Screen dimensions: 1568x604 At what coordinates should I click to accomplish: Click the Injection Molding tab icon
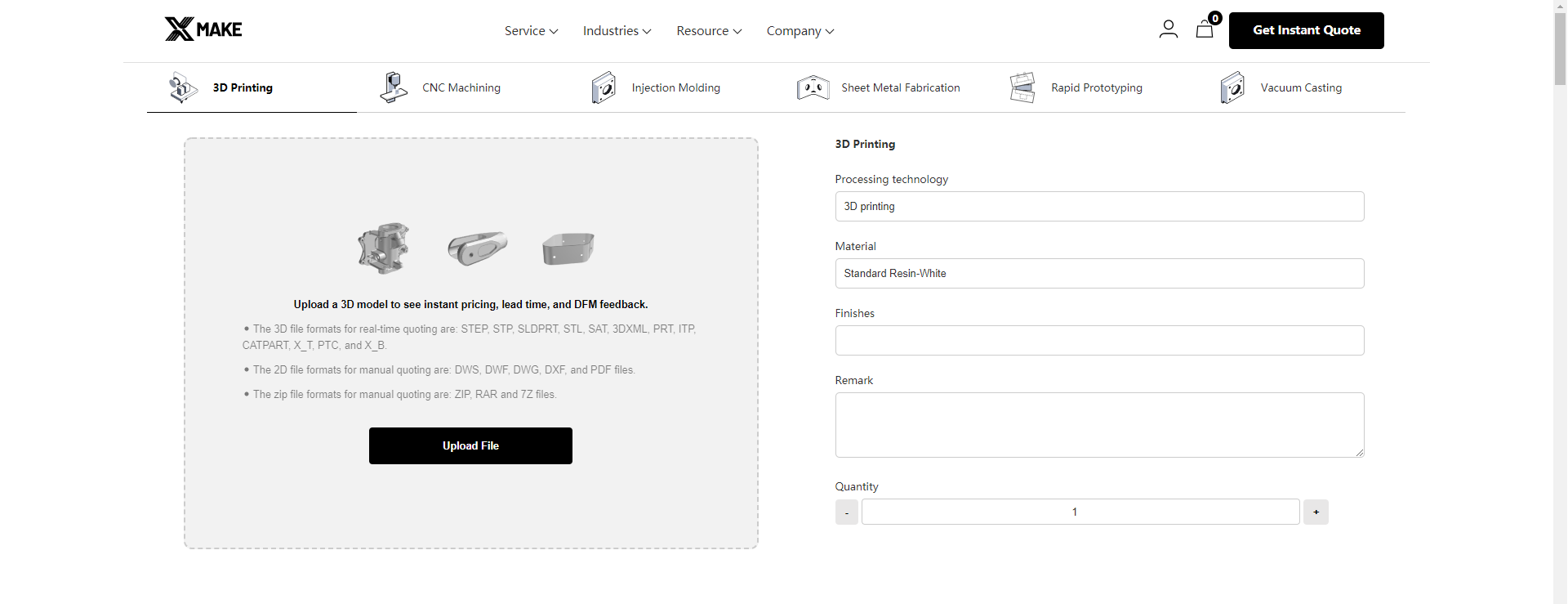pos(604,87)
